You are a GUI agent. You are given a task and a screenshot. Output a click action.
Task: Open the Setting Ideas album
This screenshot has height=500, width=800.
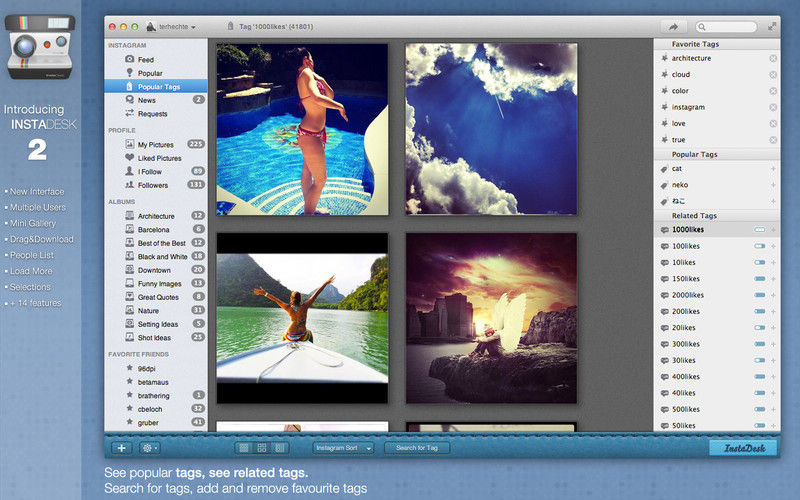click(156, 324)
